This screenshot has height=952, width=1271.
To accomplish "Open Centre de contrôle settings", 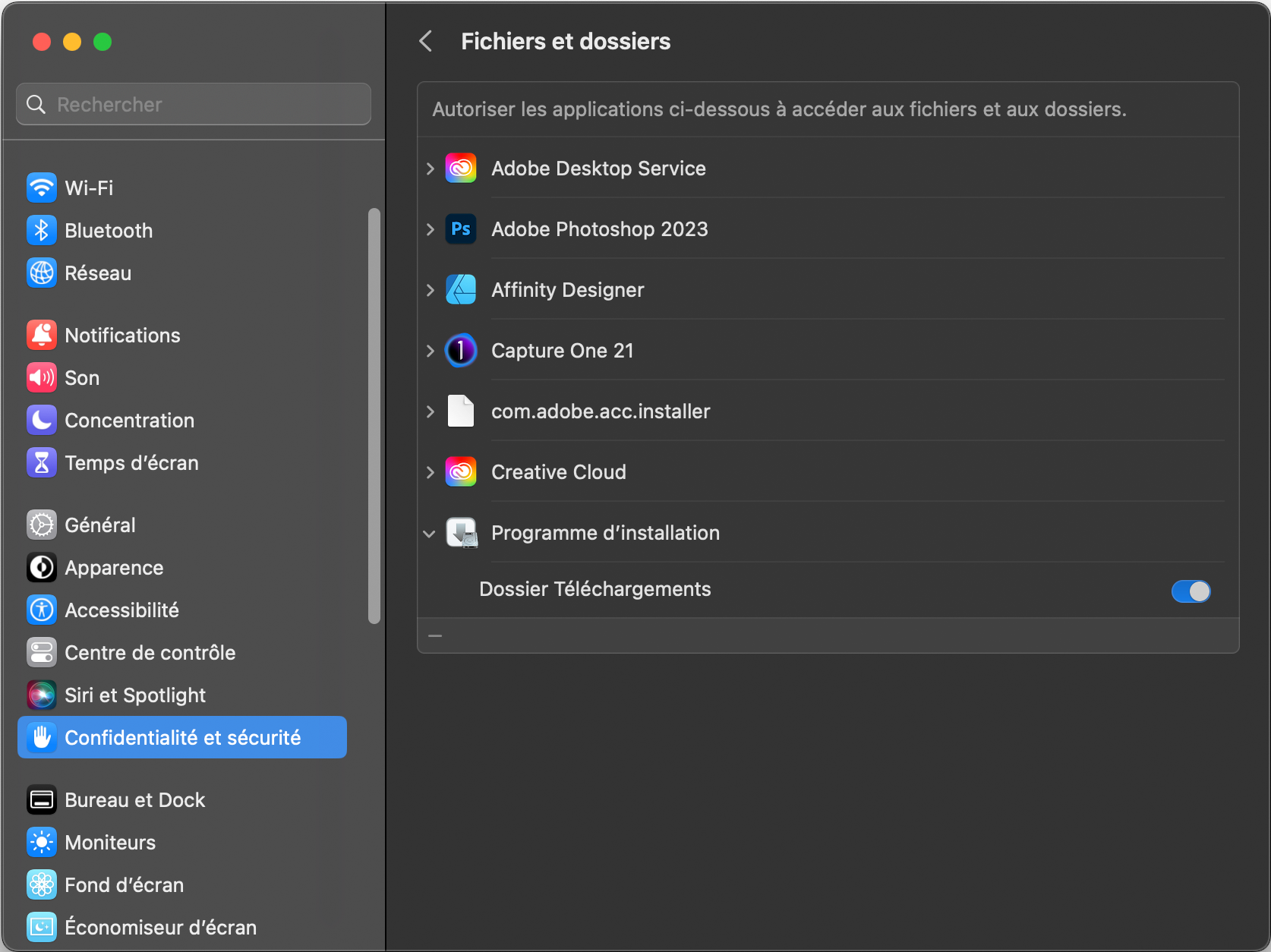I will pyautogui.click(x=182, y=652).
